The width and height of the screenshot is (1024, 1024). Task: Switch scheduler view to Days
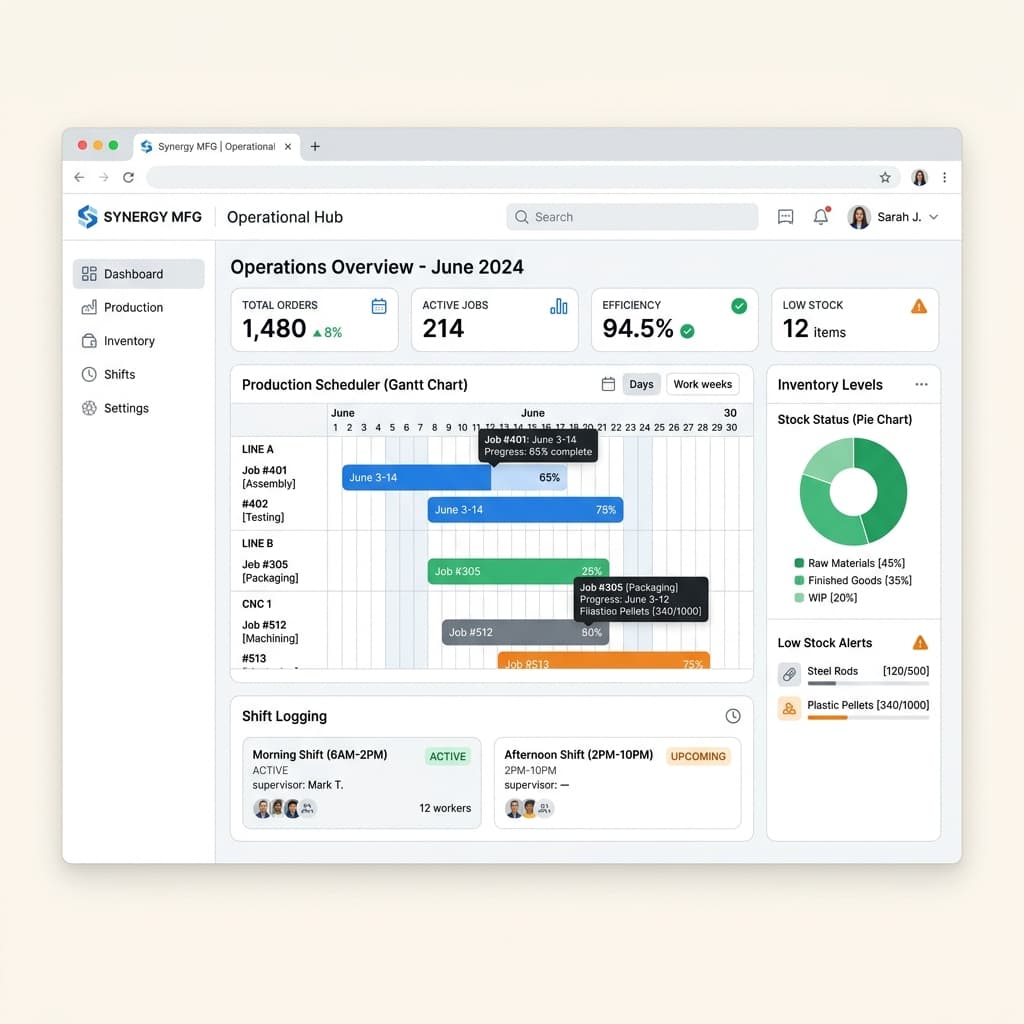tap(641, 384)
